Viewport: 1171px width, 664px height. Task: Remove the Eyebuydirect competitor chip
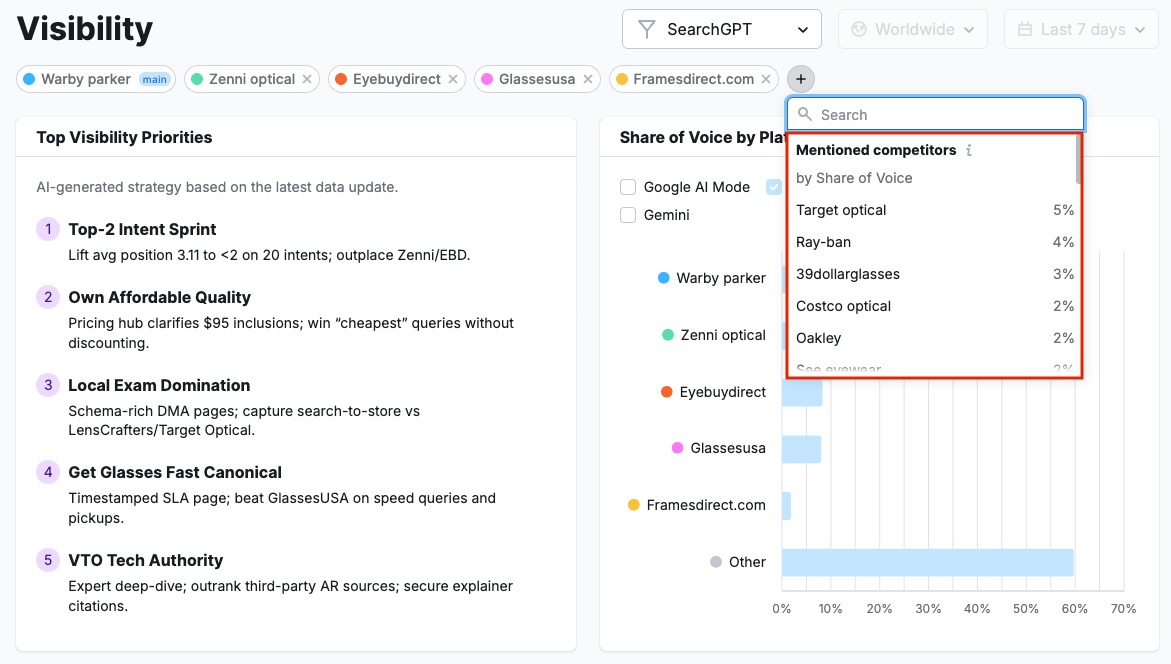453,79
